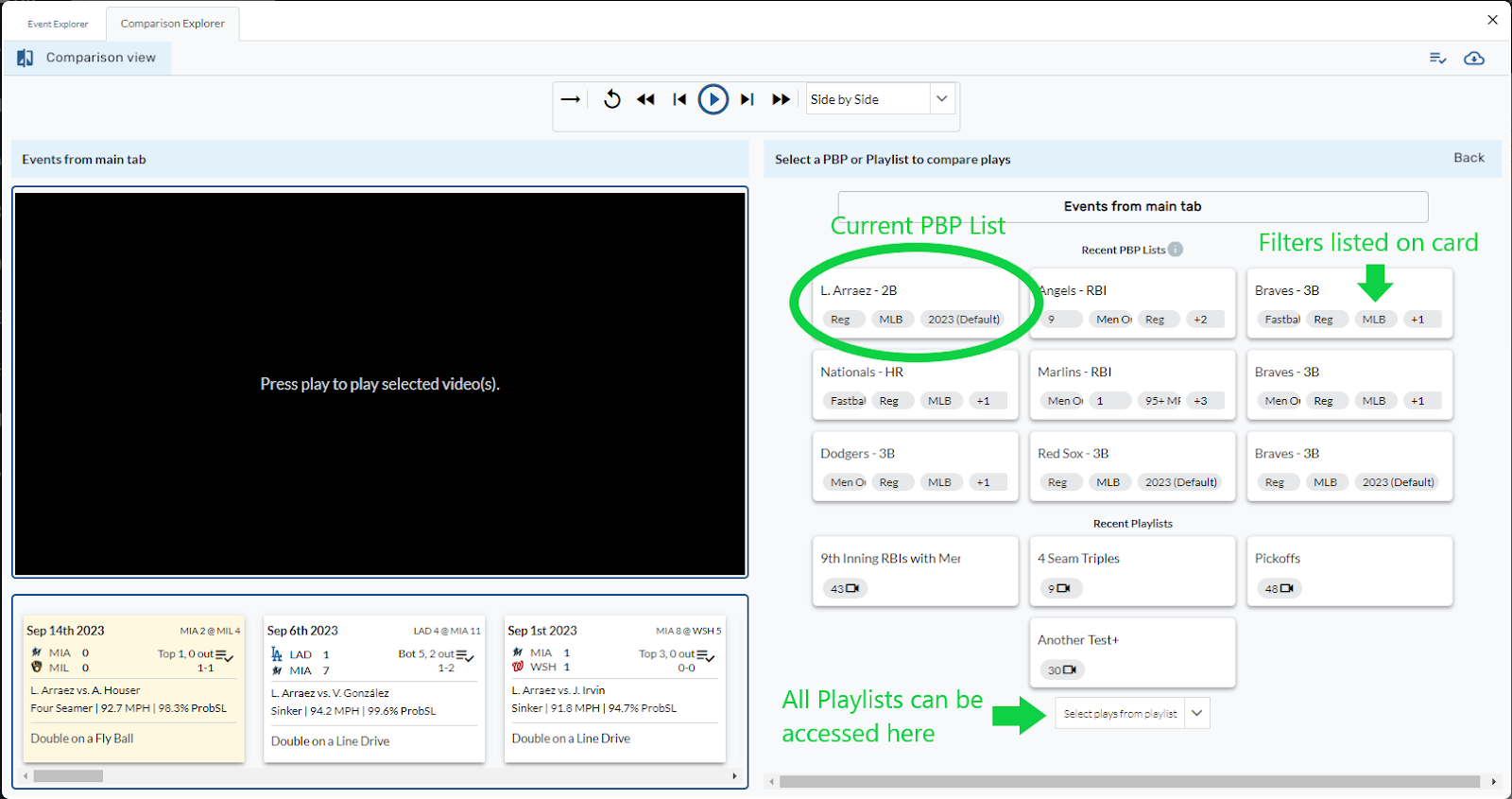
Task: Toggle playlist check on Sep 1st event
Action: [706, 655]
